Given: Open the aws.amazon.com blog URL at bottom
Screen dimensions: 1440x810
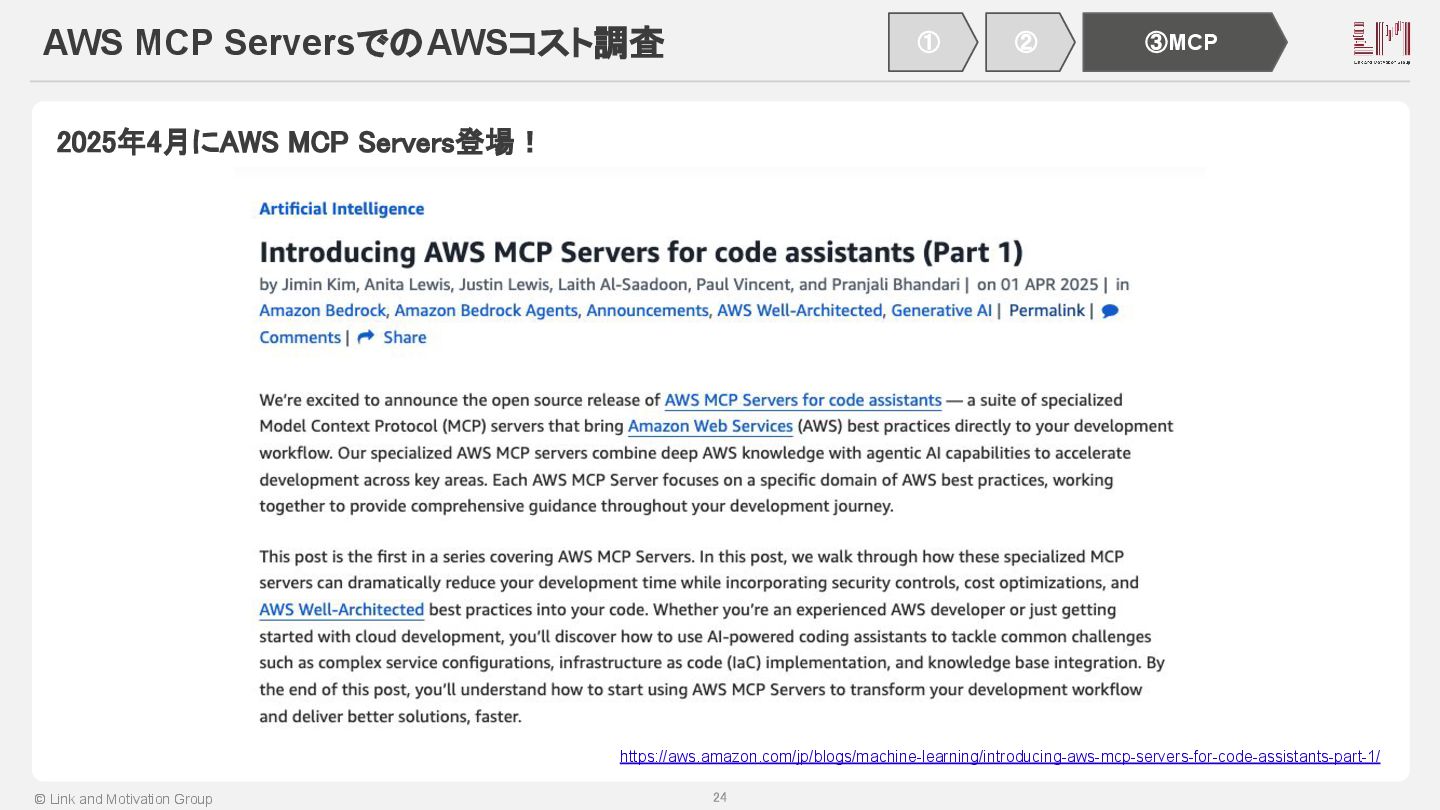Looking at the screenshot, I should click(x=999, y=757).
